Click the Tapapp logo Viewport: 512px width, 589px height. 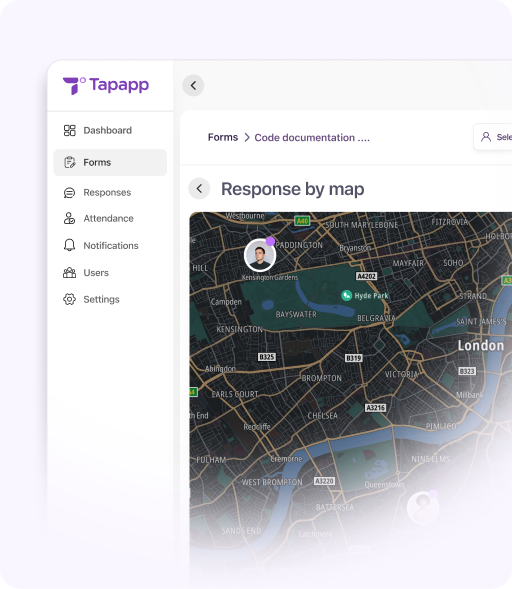106,86
